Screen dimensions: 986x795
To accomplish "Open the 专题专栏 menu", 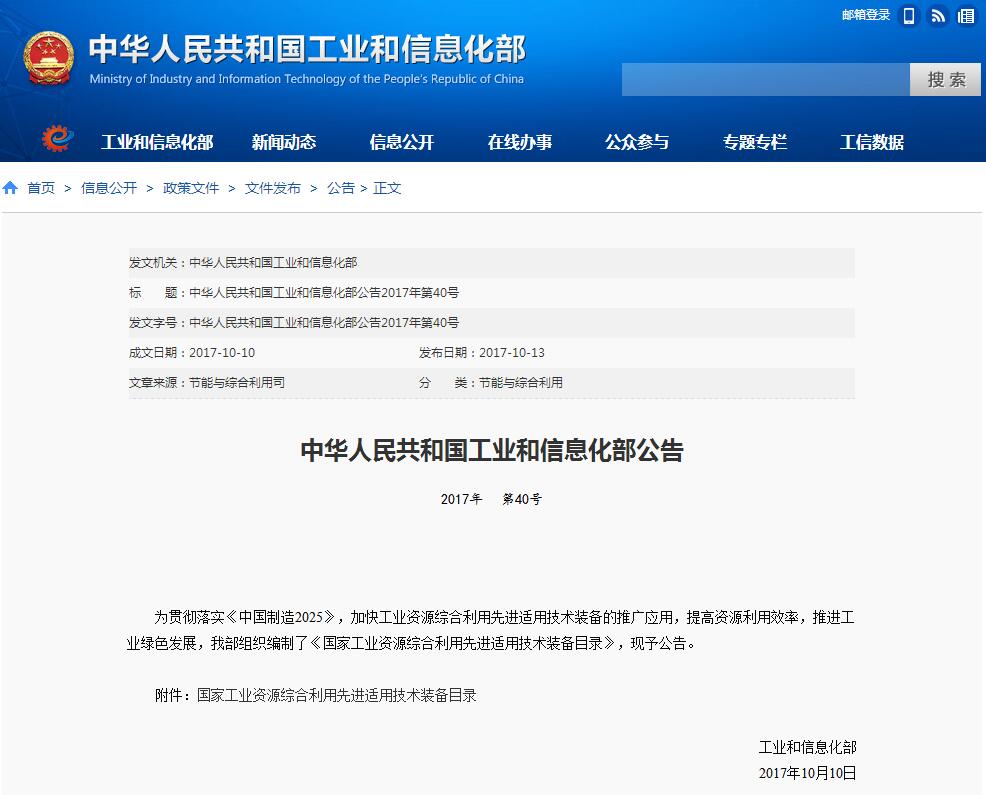I will pos(755,142).
